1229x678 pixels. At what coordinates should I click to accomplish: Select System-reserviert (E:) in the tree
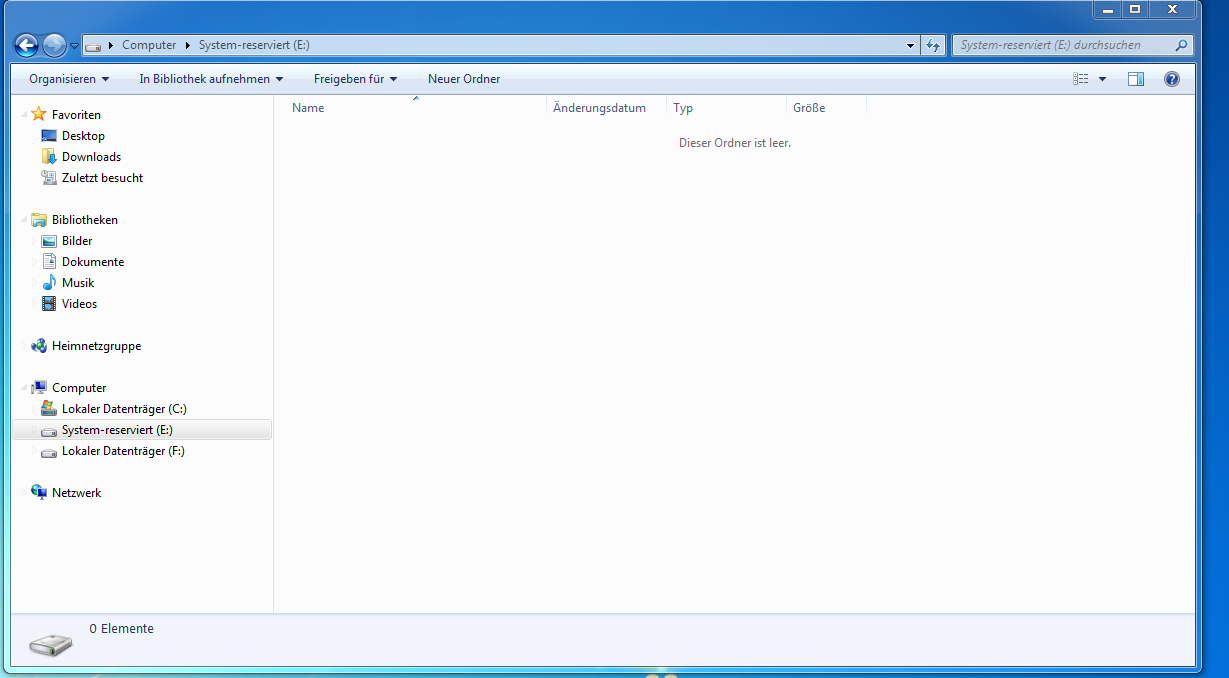(x=117, y=430)
